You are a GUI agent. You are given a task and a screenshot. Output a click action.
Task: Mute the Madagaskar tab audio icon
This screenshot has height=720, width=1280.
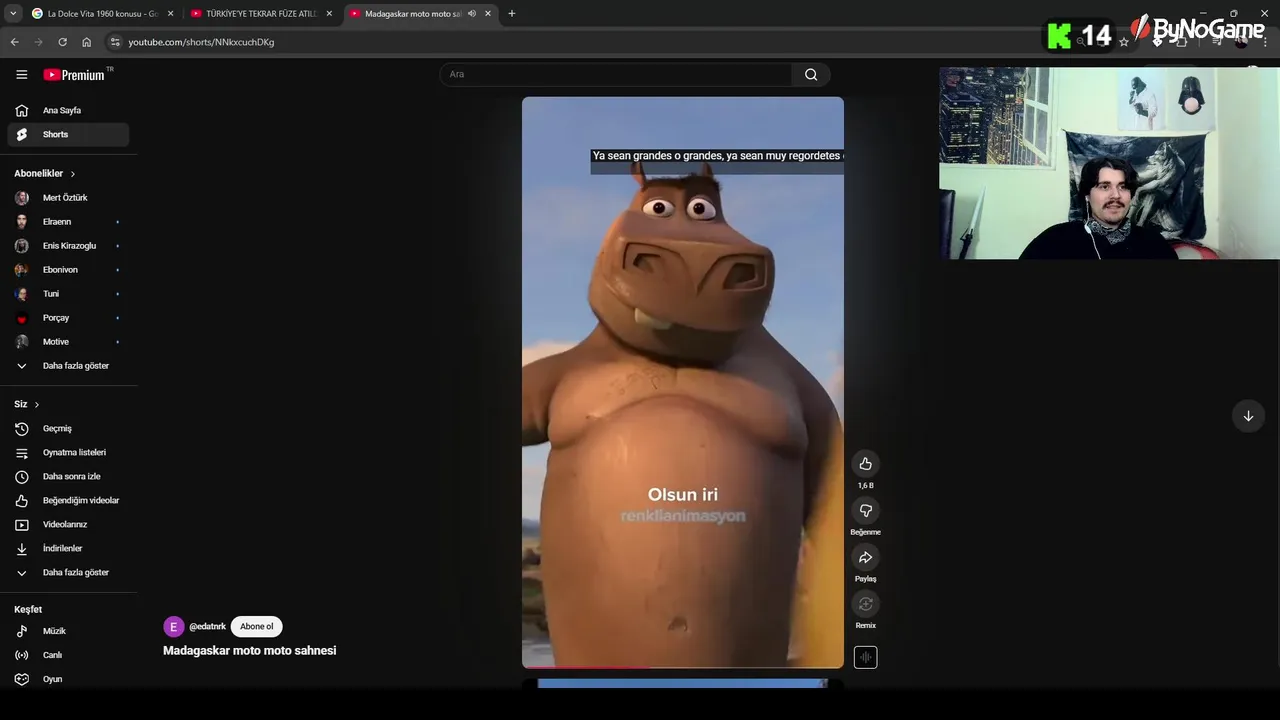click(472, 14)
